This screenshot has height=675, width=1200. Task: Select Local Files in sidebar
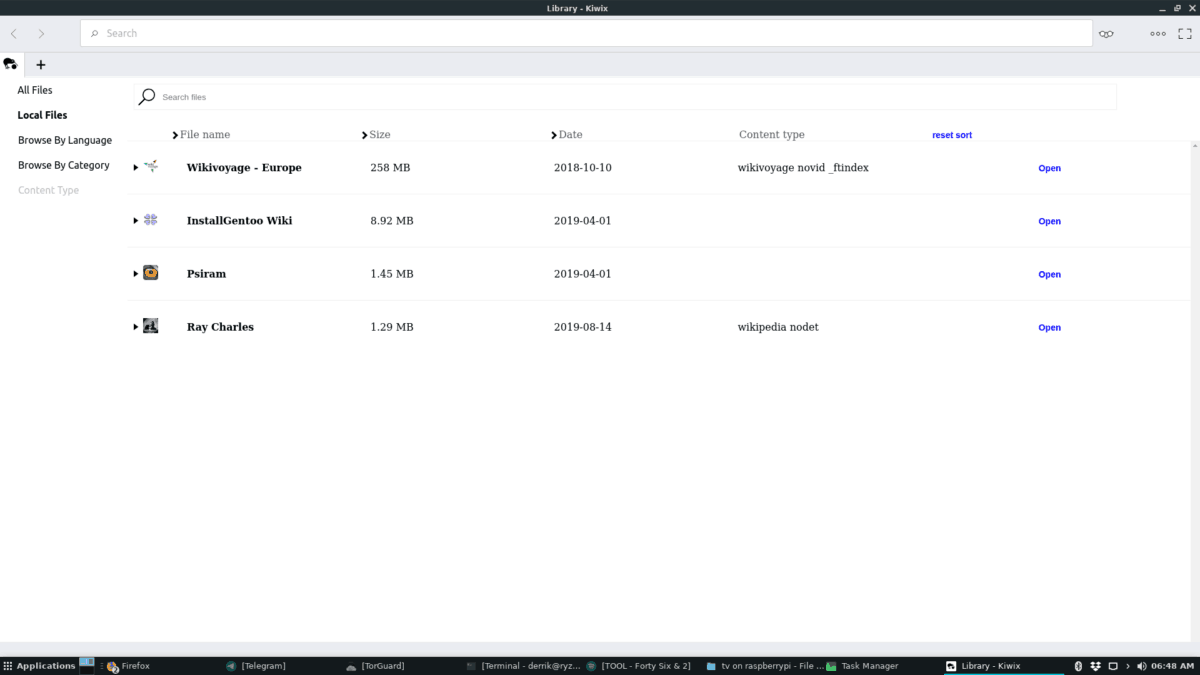[42, 115]
